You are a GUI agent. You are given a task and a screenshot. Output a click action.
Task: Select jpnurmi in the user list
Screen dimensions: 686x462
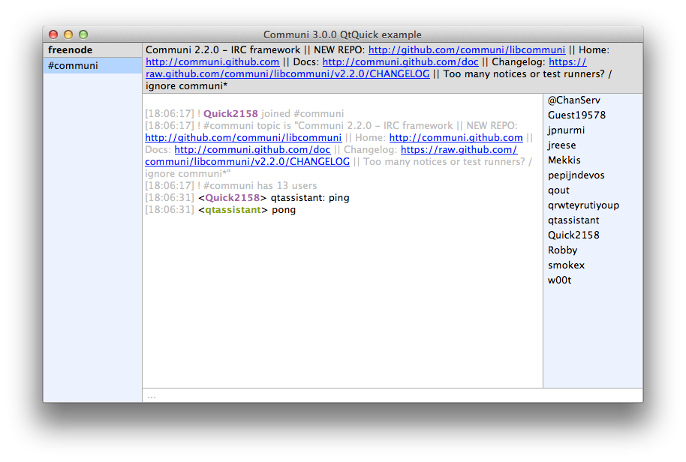click(566, 130)
